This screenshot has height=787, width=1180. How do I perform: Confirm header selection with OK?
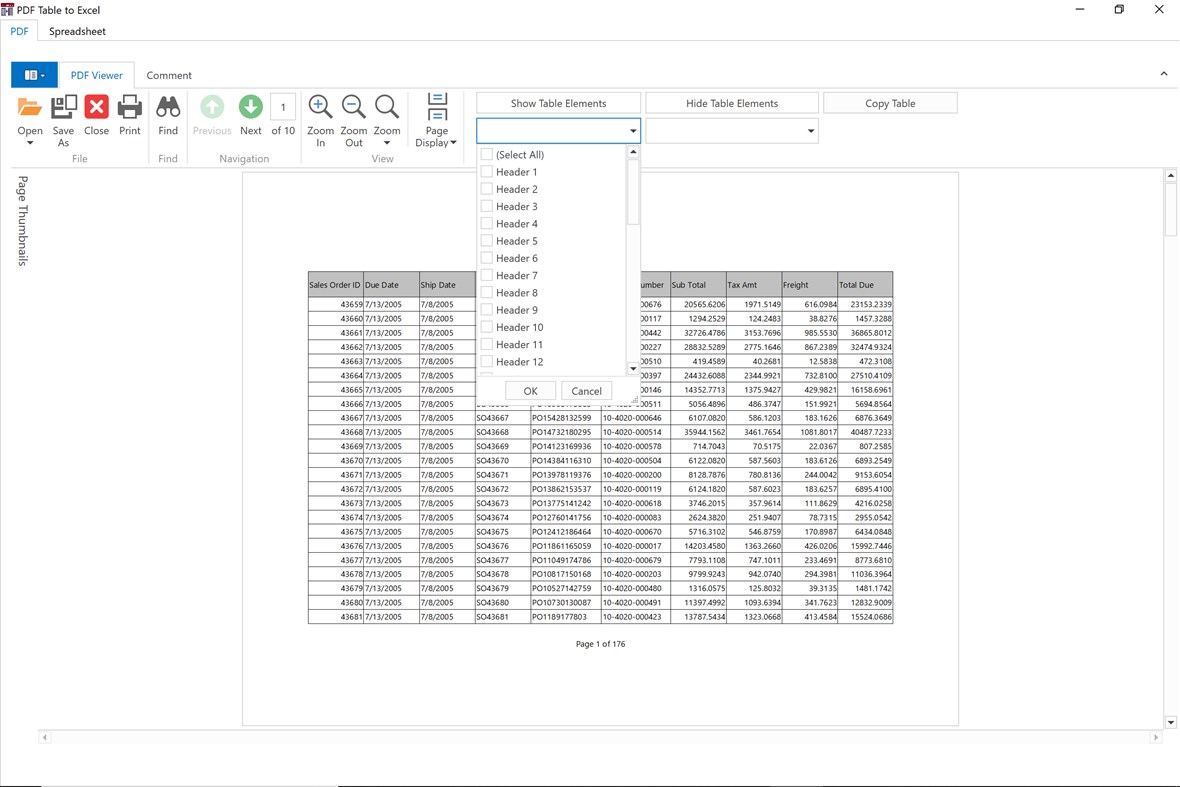(531, 390)
